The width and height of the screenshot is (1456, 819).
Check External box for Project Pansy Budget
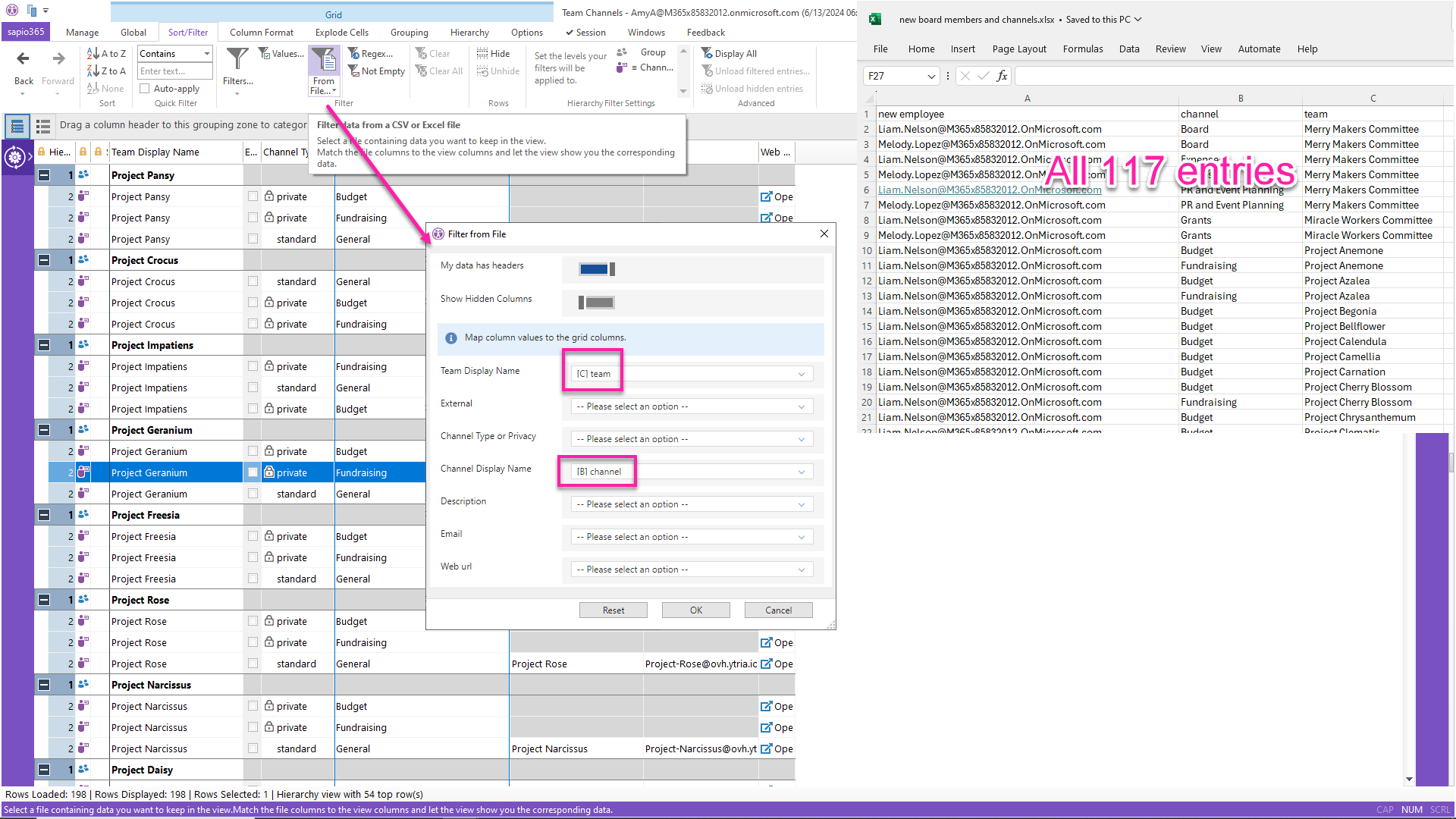click(253, 196)
